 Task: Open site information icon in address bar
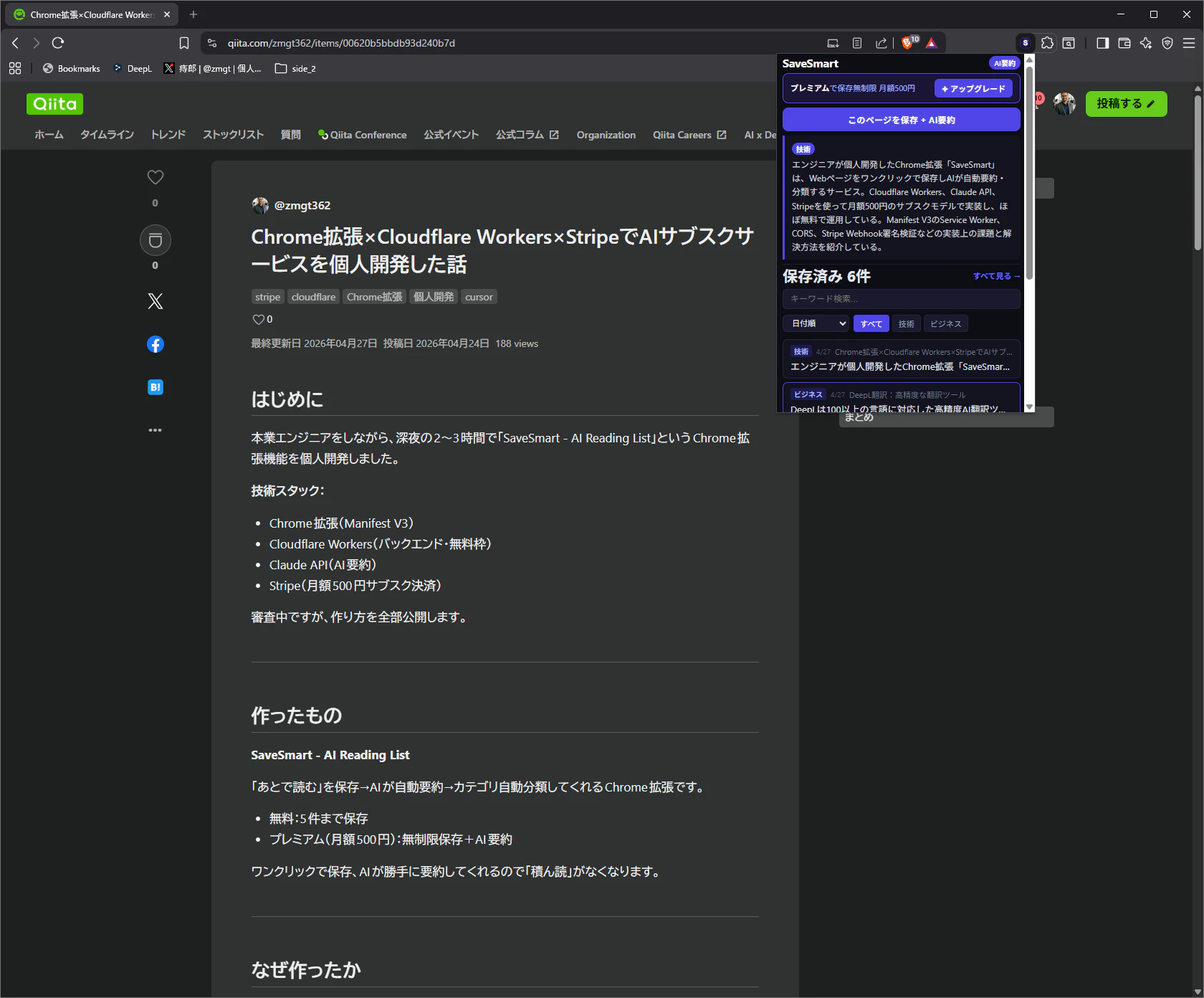(x=212, y=43)
